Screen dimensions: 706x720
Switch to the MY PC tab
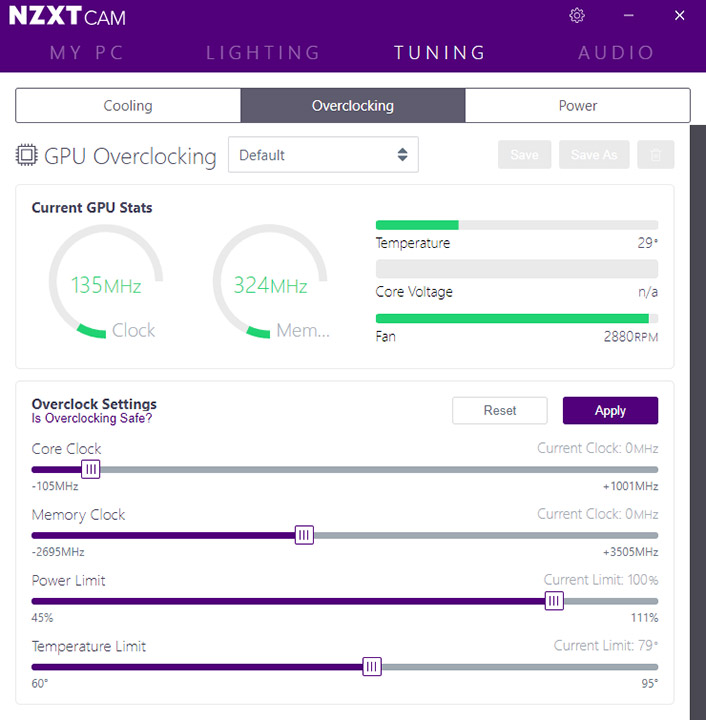pyautogui.click(x=87, y=53)
